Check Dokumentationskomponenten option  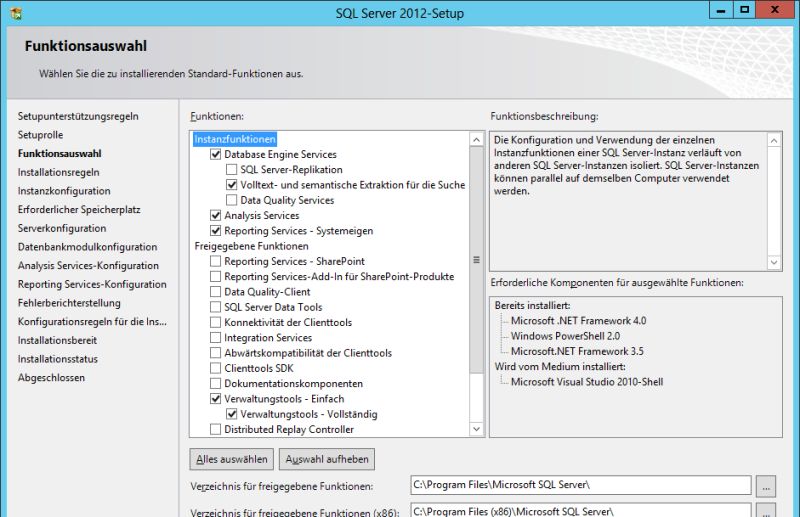tap(215, 384)
